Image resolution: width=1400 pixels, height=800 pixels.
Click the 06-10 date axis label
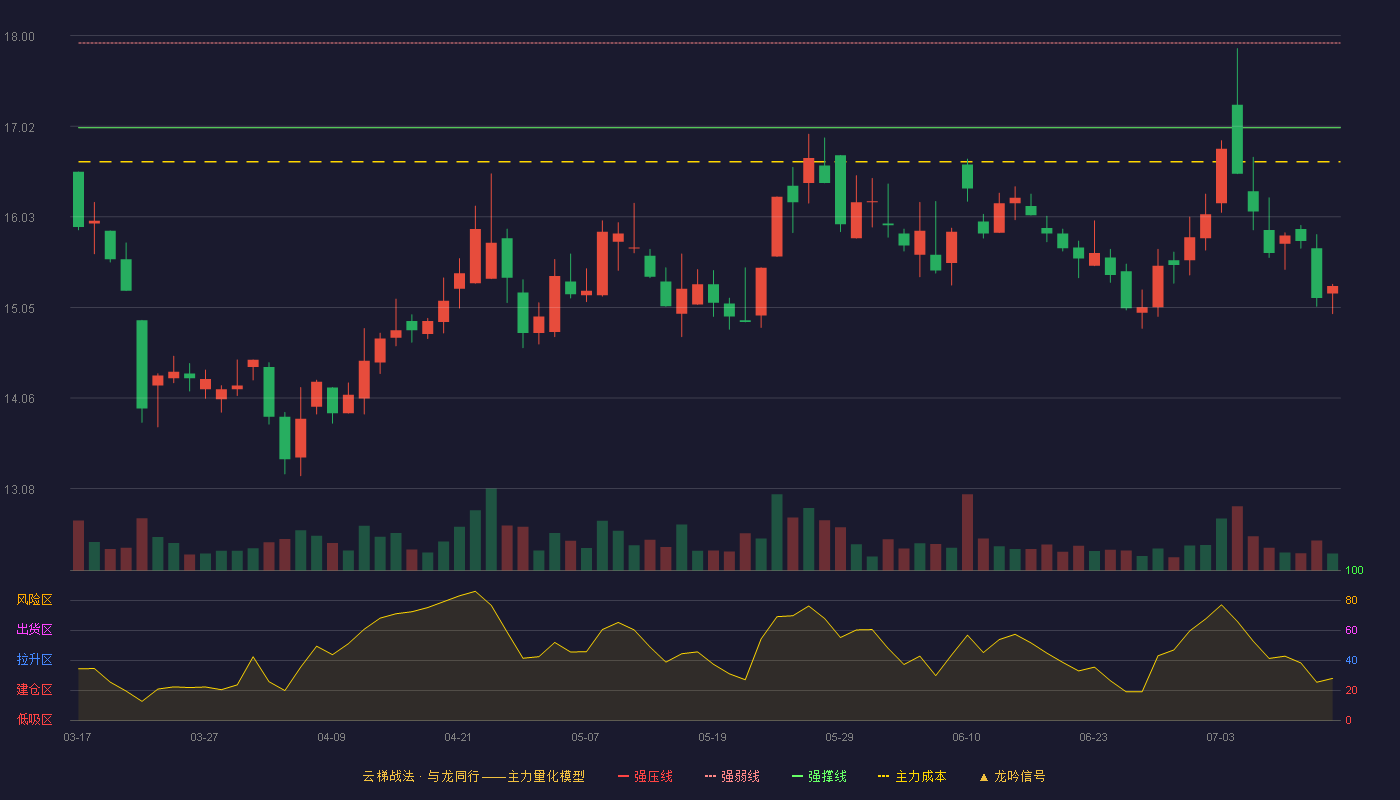coord(966,737)
